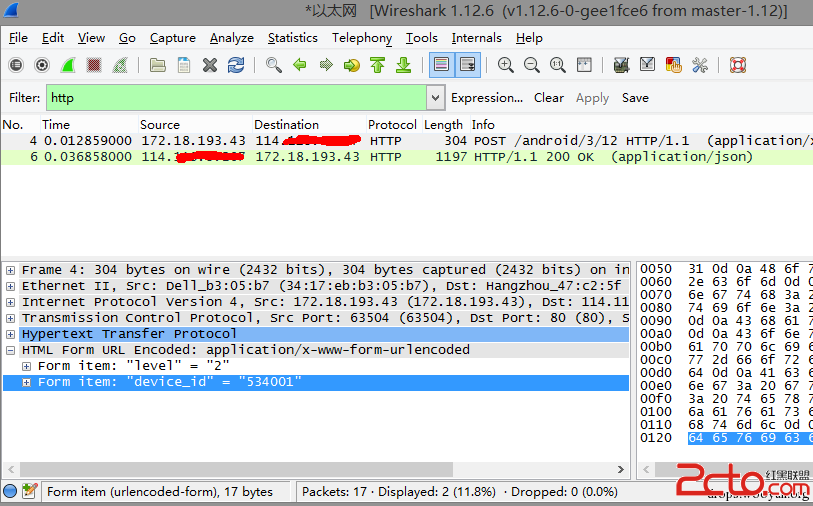Edit capture file comments icon in status bar
Screen dimensions: 813x506
(x=30, y=491)
